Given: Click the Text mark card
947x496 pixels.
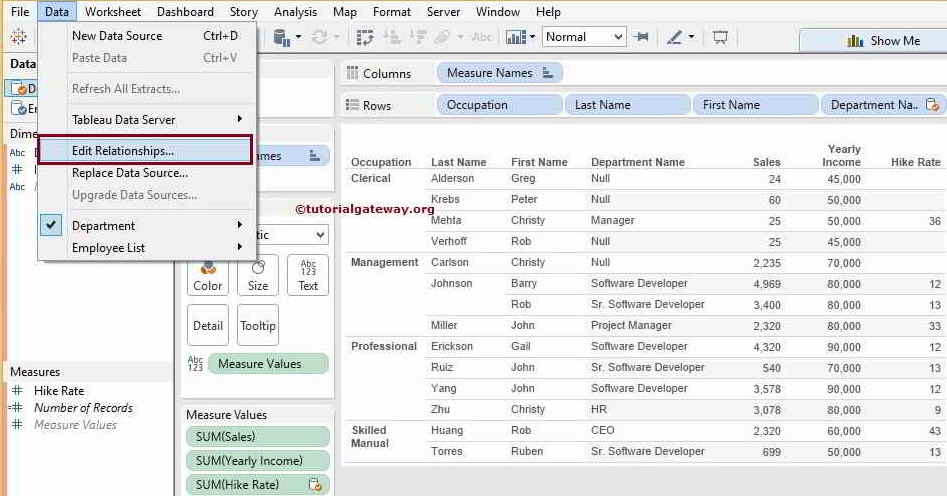Looking at the screenshot, I should pos(308,275).
